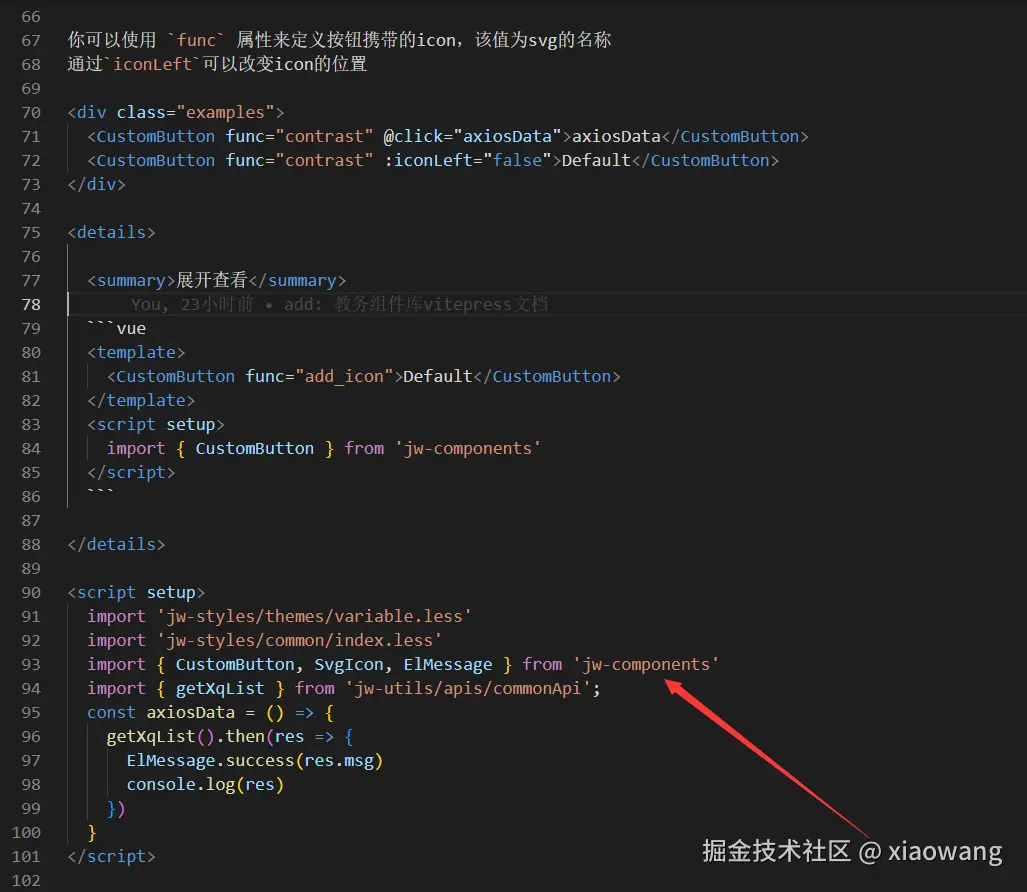This screenshot has width=1027, height=892.
Task: Click the closing </details> tag
Action: click(x=117, y=545)
